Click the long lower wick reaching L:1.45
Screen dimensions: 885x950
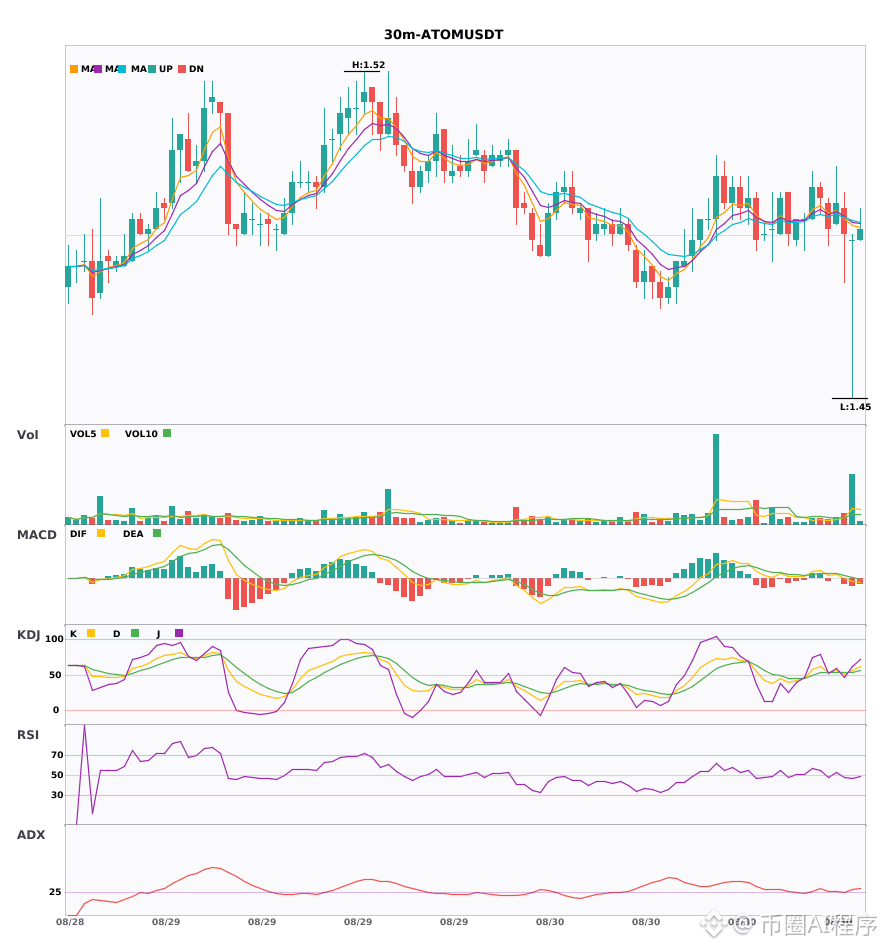tap(852, 320)
